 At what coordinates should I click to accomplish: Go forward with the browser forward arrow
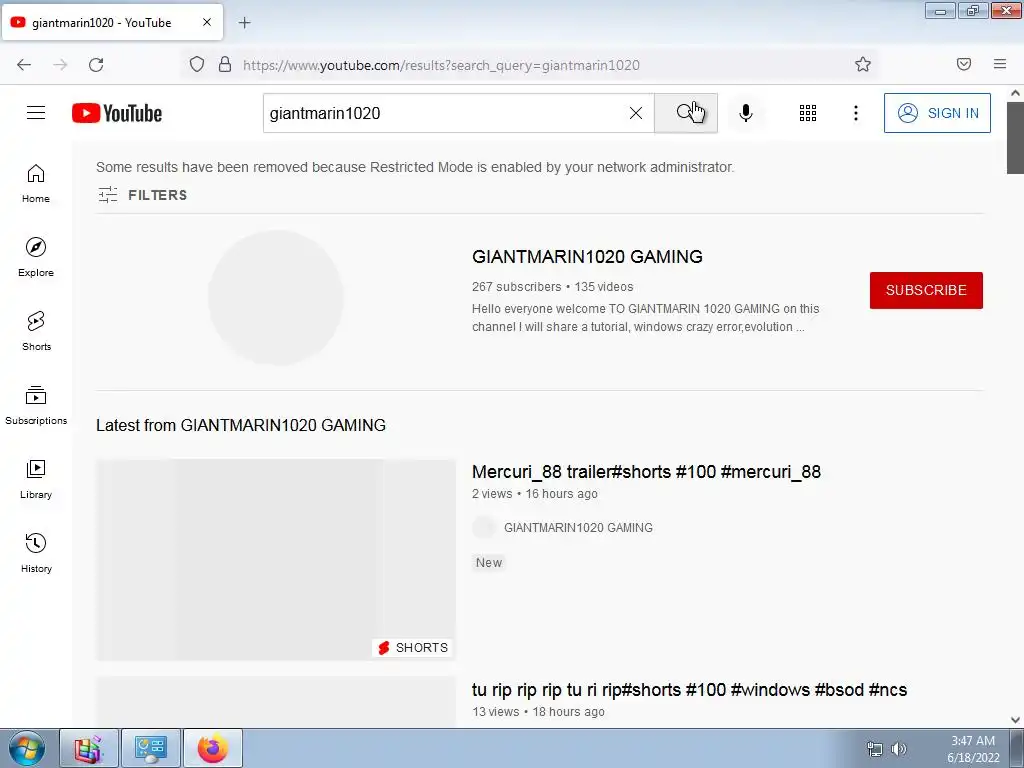60,65
